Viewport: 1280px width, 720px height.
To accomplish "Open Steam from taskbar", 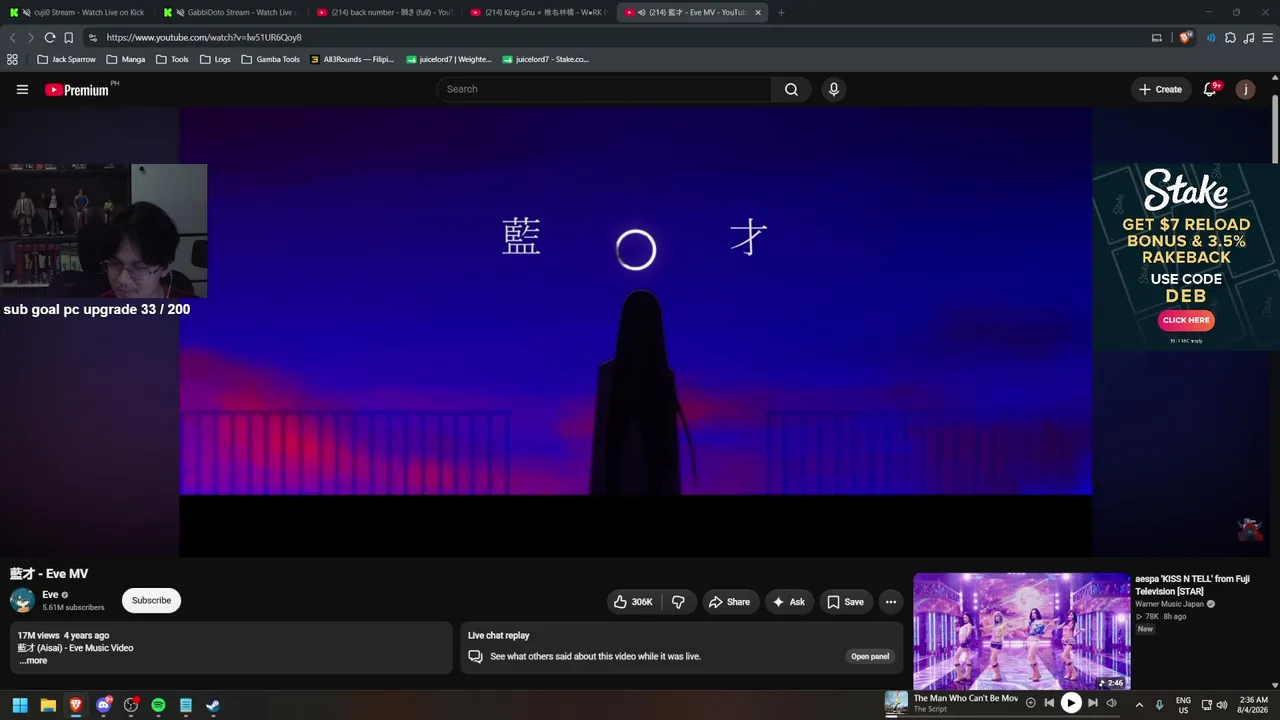I will pos(213,705).
